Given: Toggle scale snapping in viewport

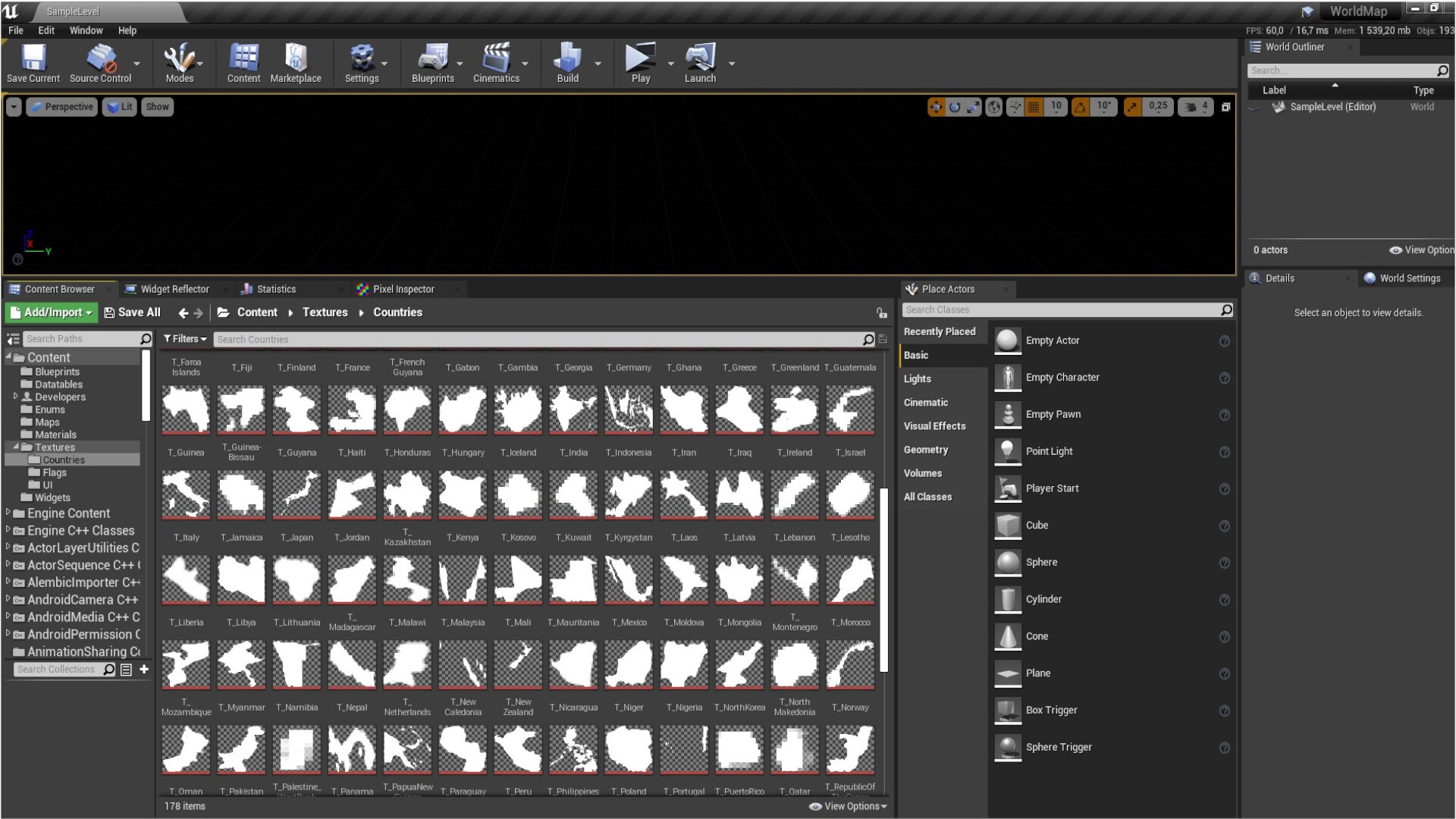Looking at the screenshot, I should click(x=1132, y=107).
